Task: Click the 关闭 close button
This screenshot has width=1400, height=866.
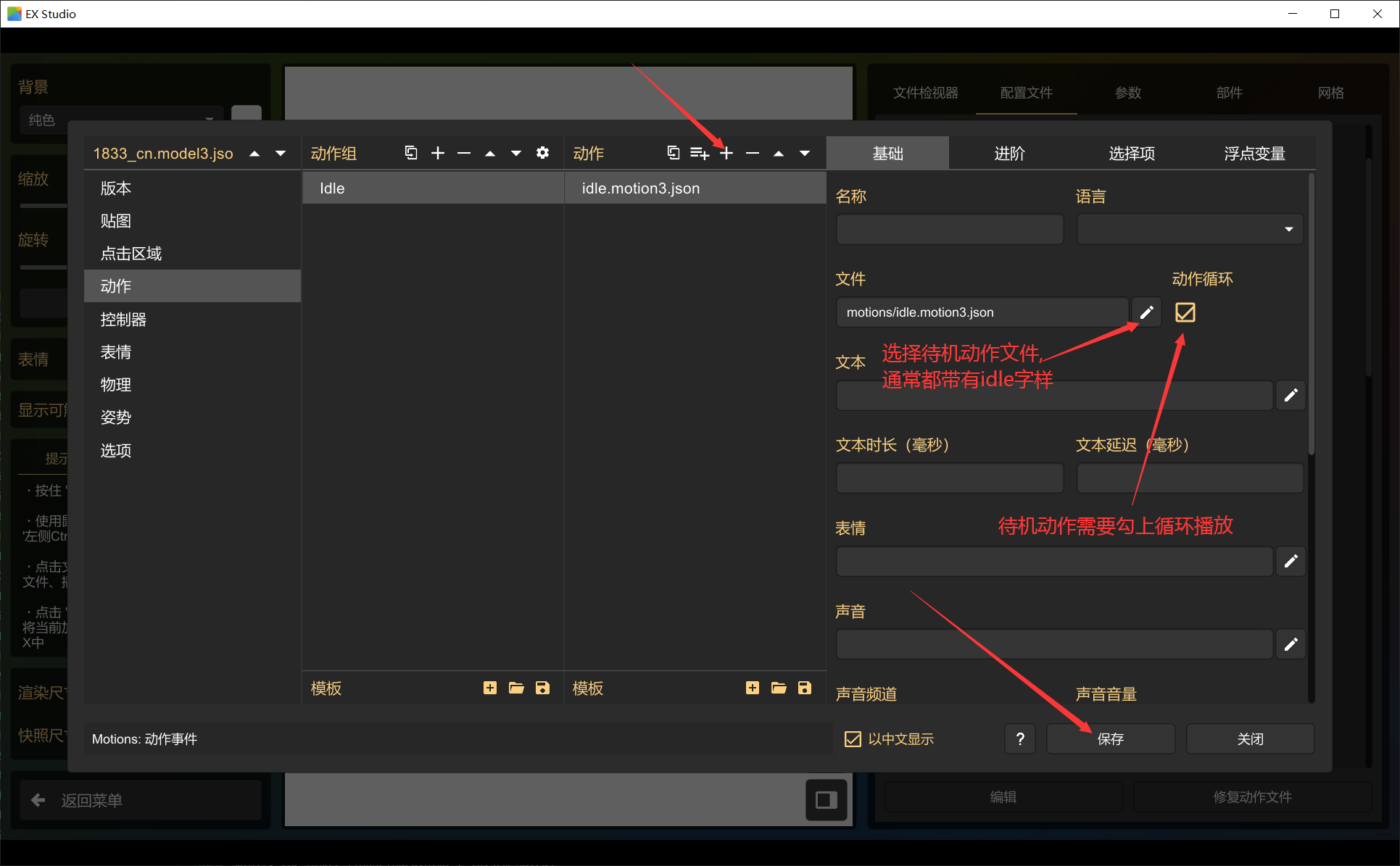Action: pyautogui.click(x=1251, y=739)
